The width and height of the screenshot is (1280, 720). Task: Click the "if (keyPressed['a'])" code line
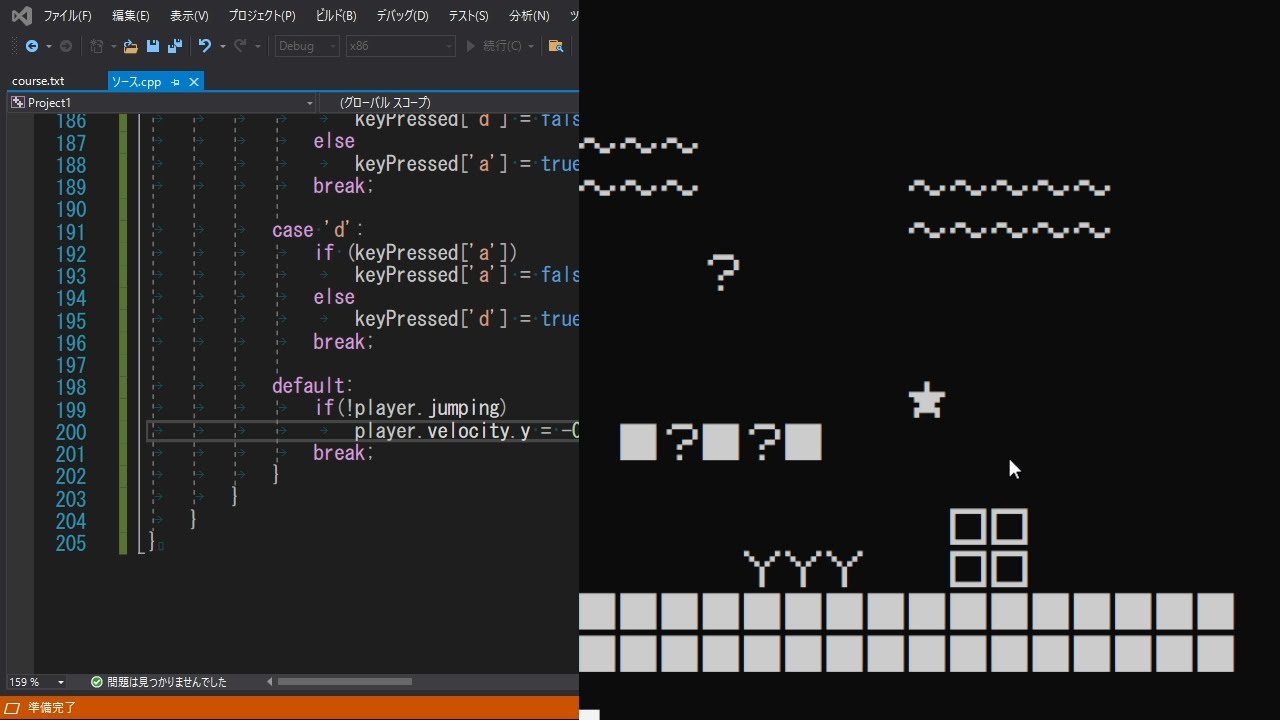(x=416, y=253)
